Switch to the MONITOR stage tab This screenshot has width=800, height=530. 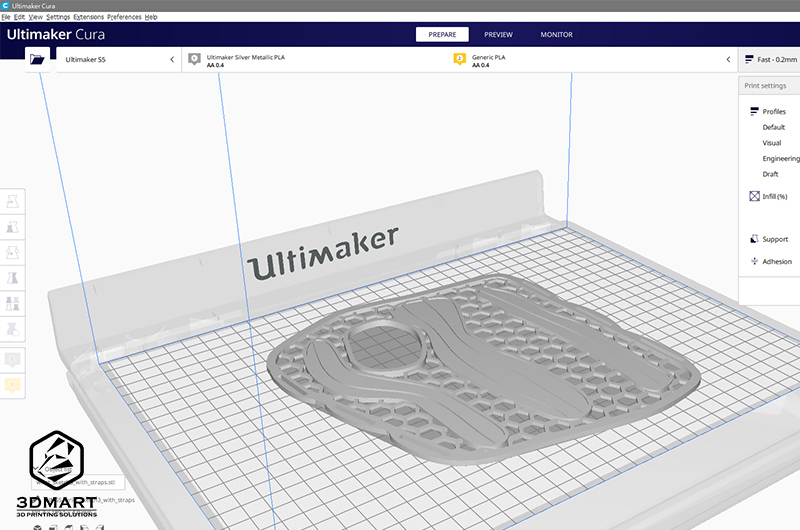point(556,34)
